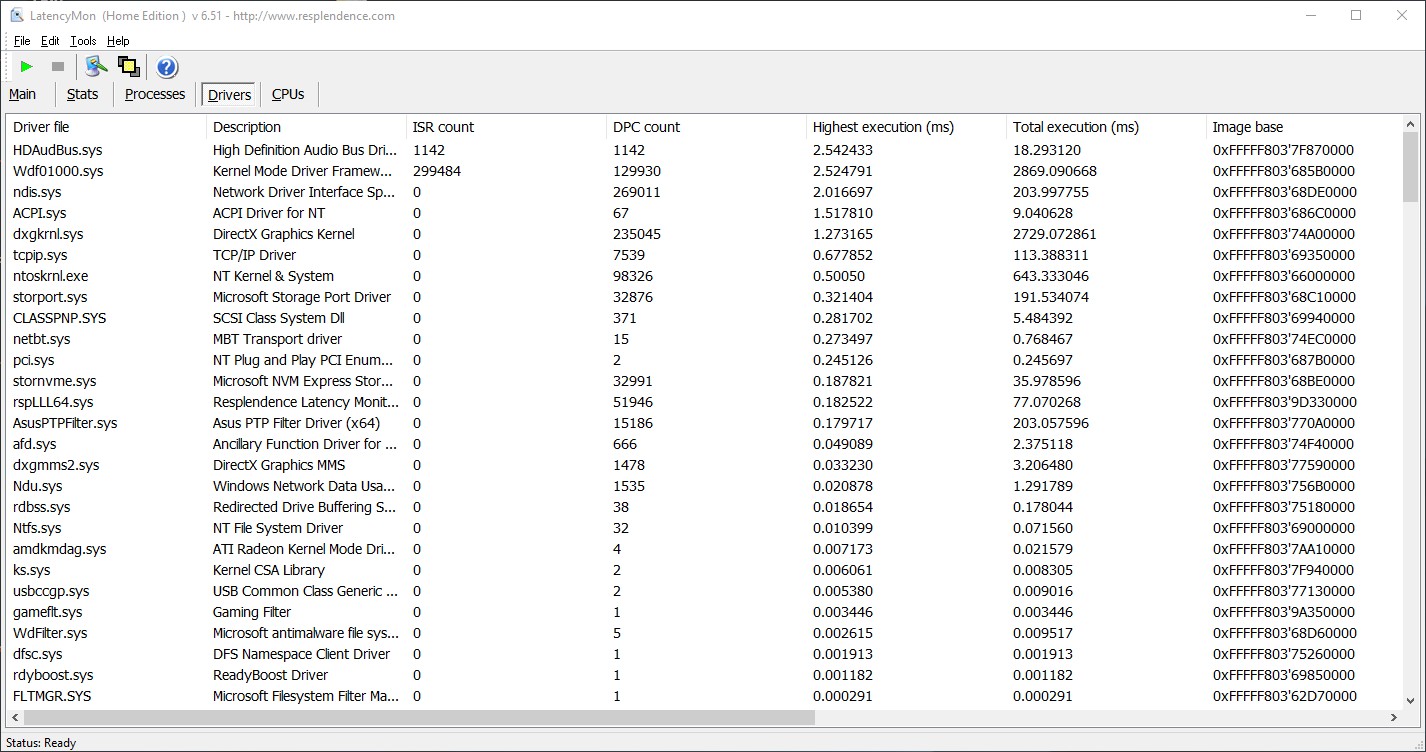Screen dimensions: 1426x752
Task: Select the WdFilter.sys driver row
Action: (x=704, y=633)
